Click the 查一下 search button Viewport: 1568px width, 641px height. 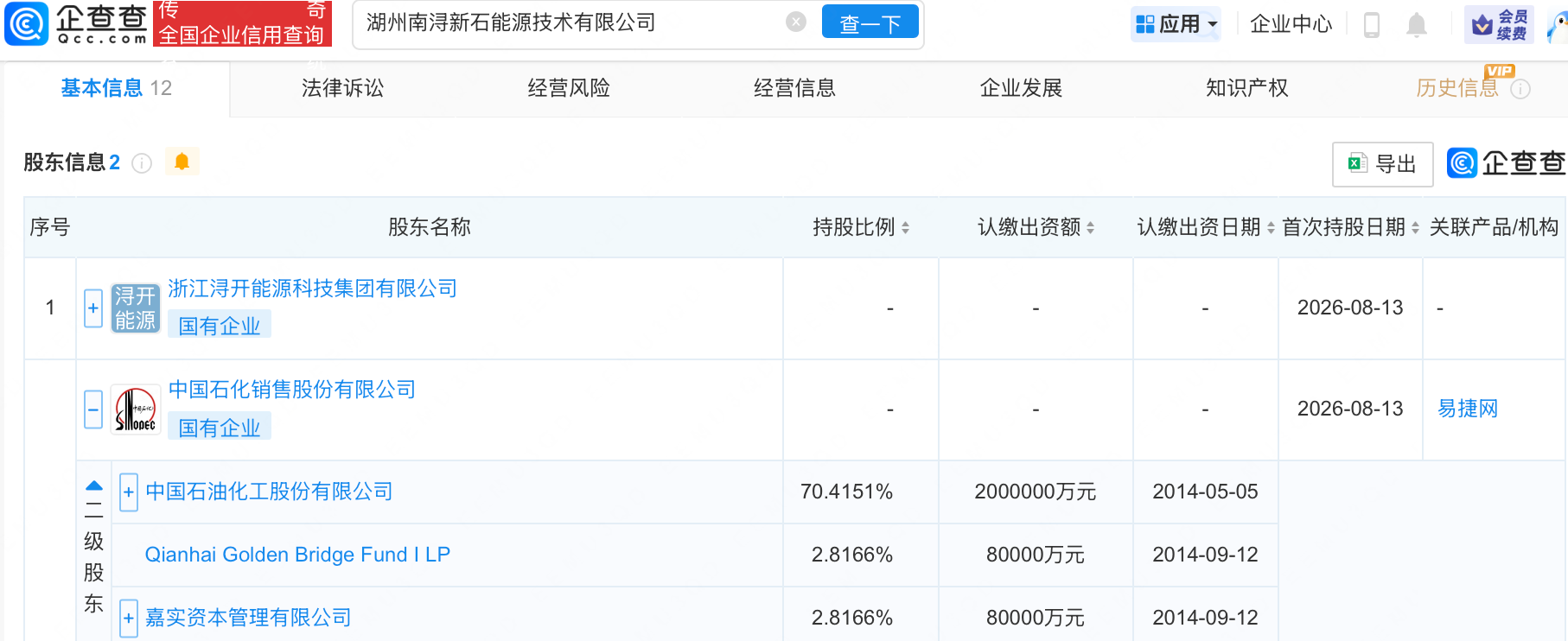coord(870,23)
